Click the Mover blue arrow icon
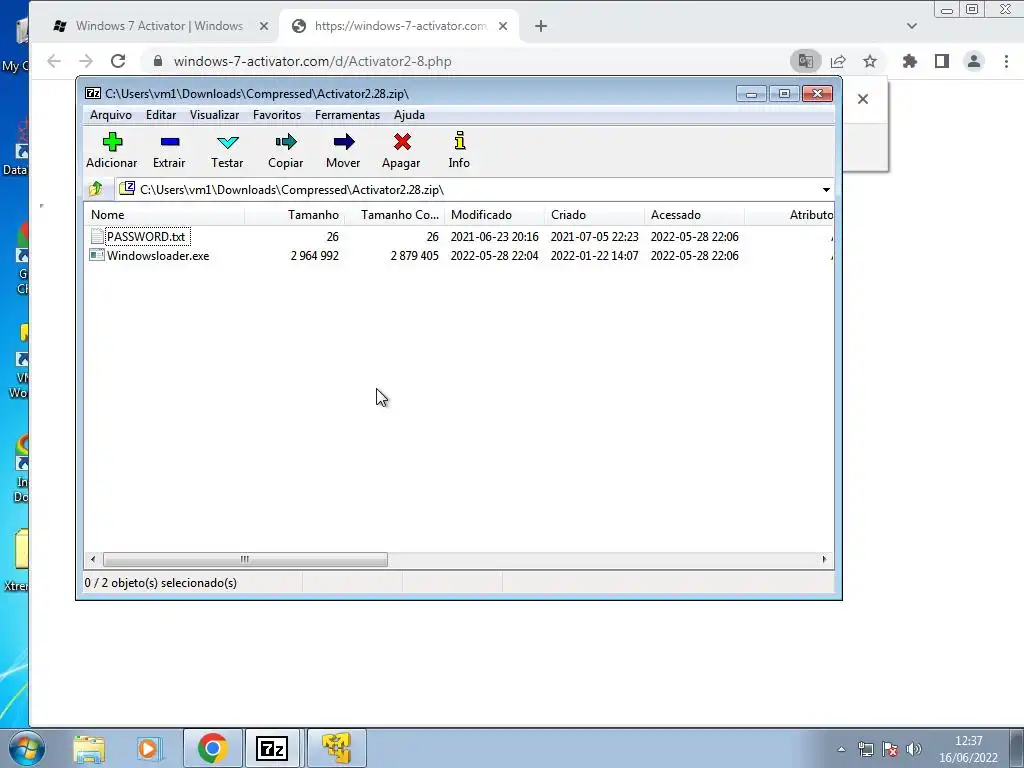 (344, 142)
